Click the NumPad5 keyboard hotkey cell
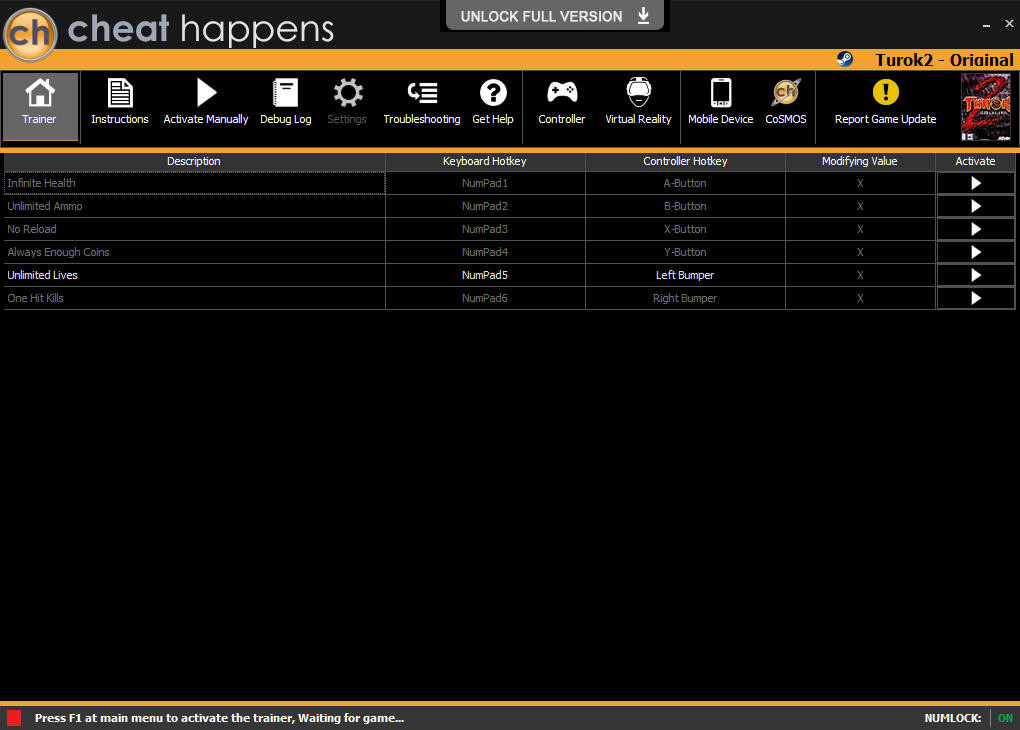Image resolution: width=1020 pixels, height=730 pixels. [485, 275]
